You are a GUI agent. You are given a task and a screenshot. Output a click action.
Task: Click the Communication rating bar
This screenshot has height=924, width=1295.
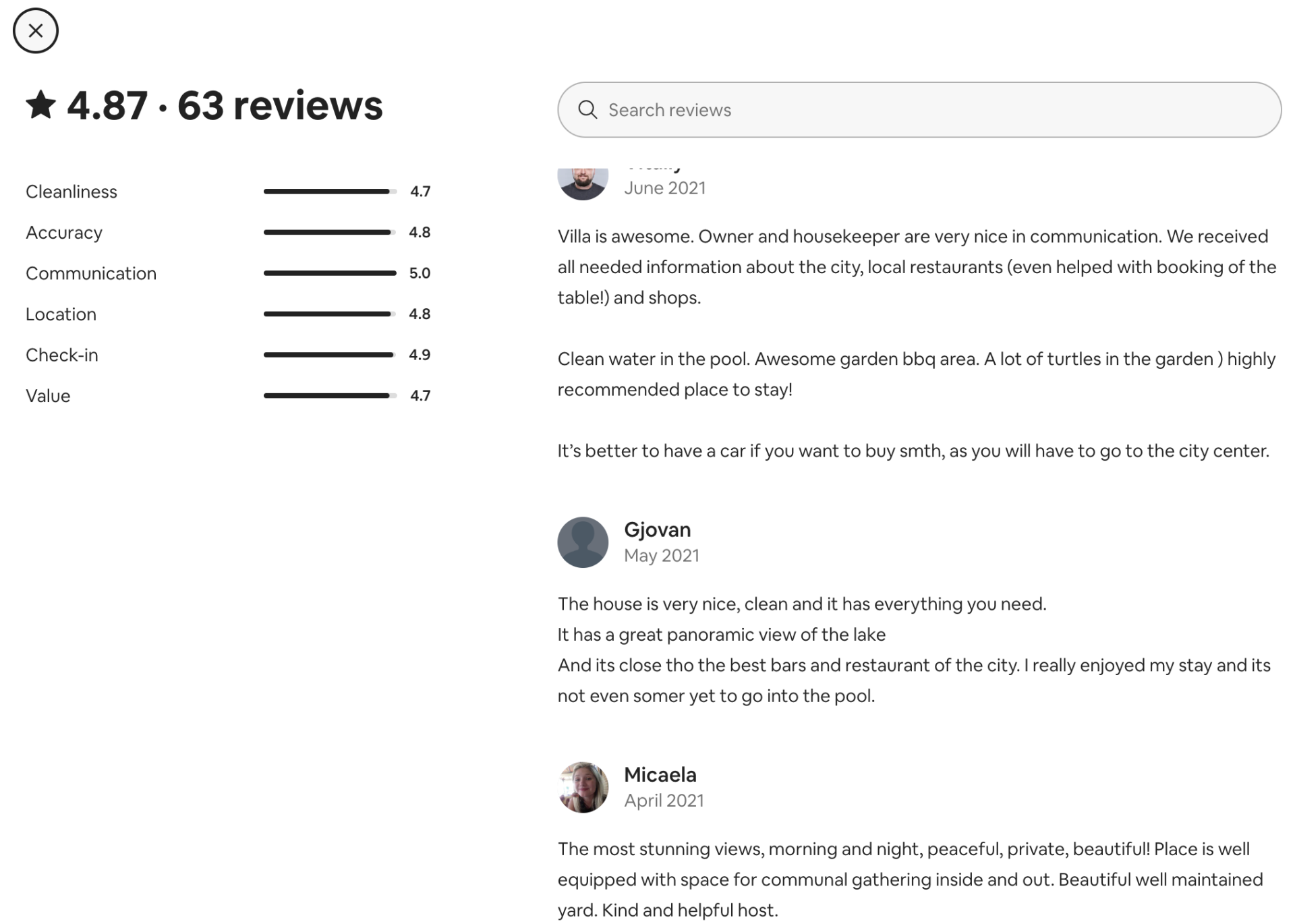(x=330, y=273)
